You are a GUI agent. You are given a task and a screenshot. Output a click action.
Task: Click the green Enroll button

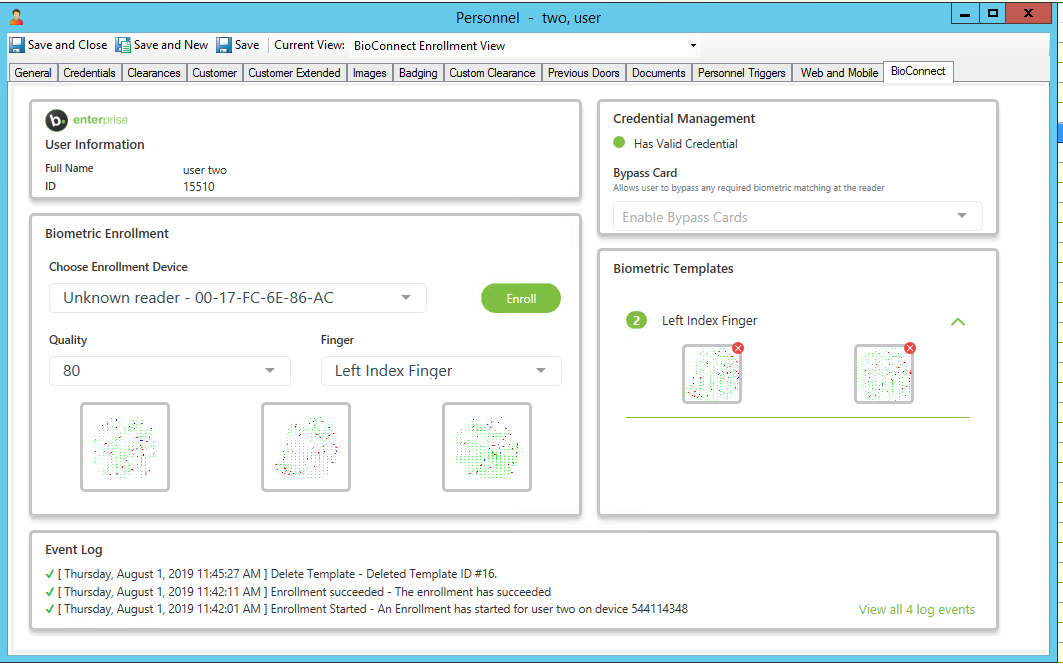(520, 297)
